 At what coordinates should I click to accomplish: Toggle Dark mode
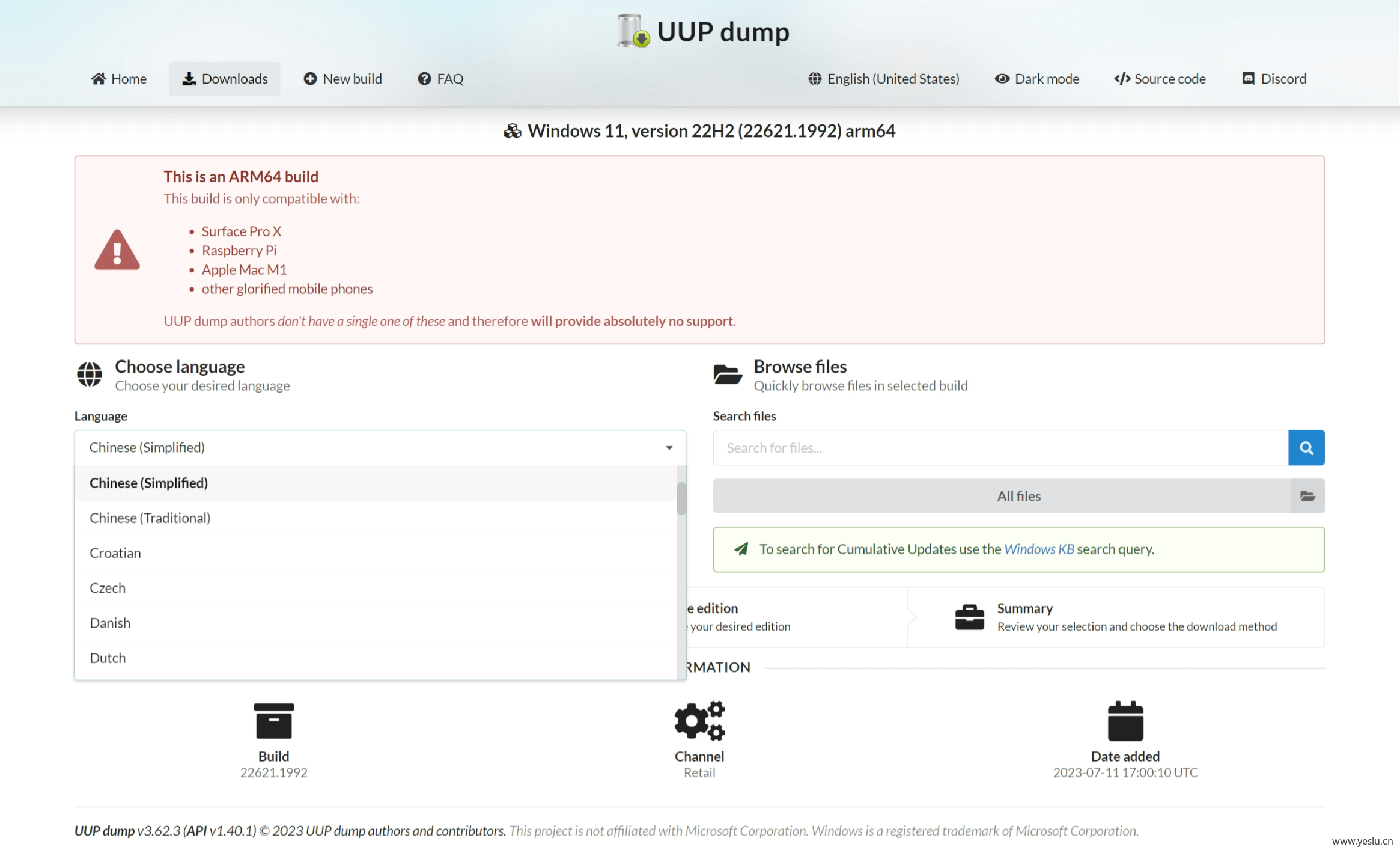(x=1036, y=79)
